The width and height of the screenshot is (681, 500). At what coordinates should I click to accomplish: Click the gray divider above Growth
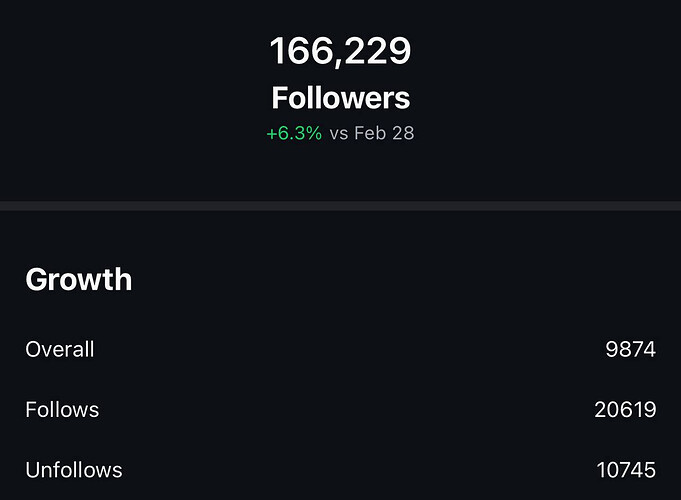(x=340, y=206)
